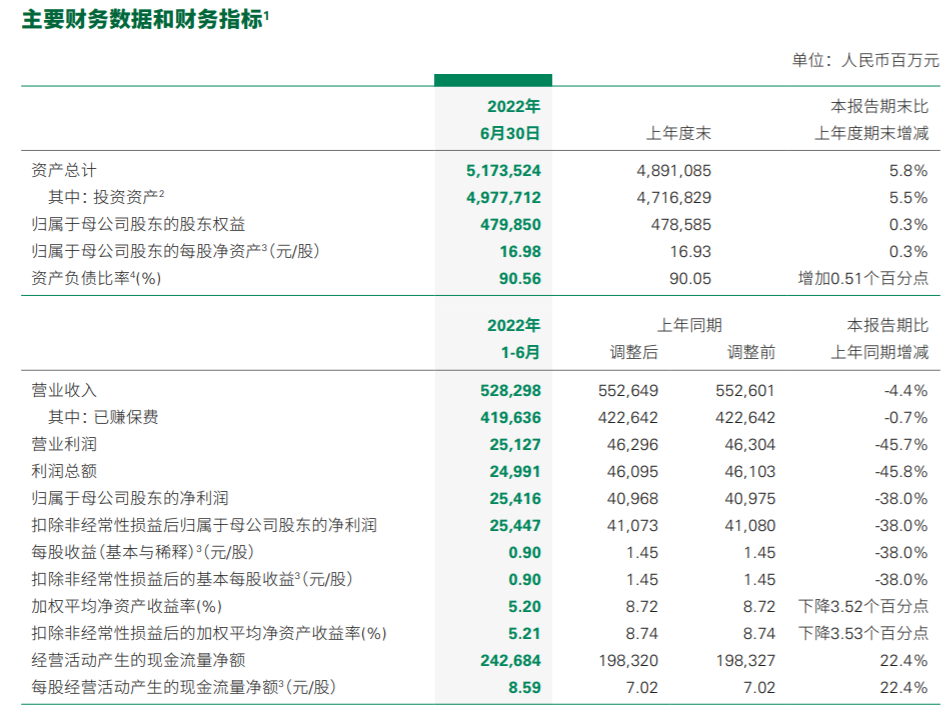Select the 调整后 column header
Image resolution: width=952 pixels, height=721 pixels.
634,352
